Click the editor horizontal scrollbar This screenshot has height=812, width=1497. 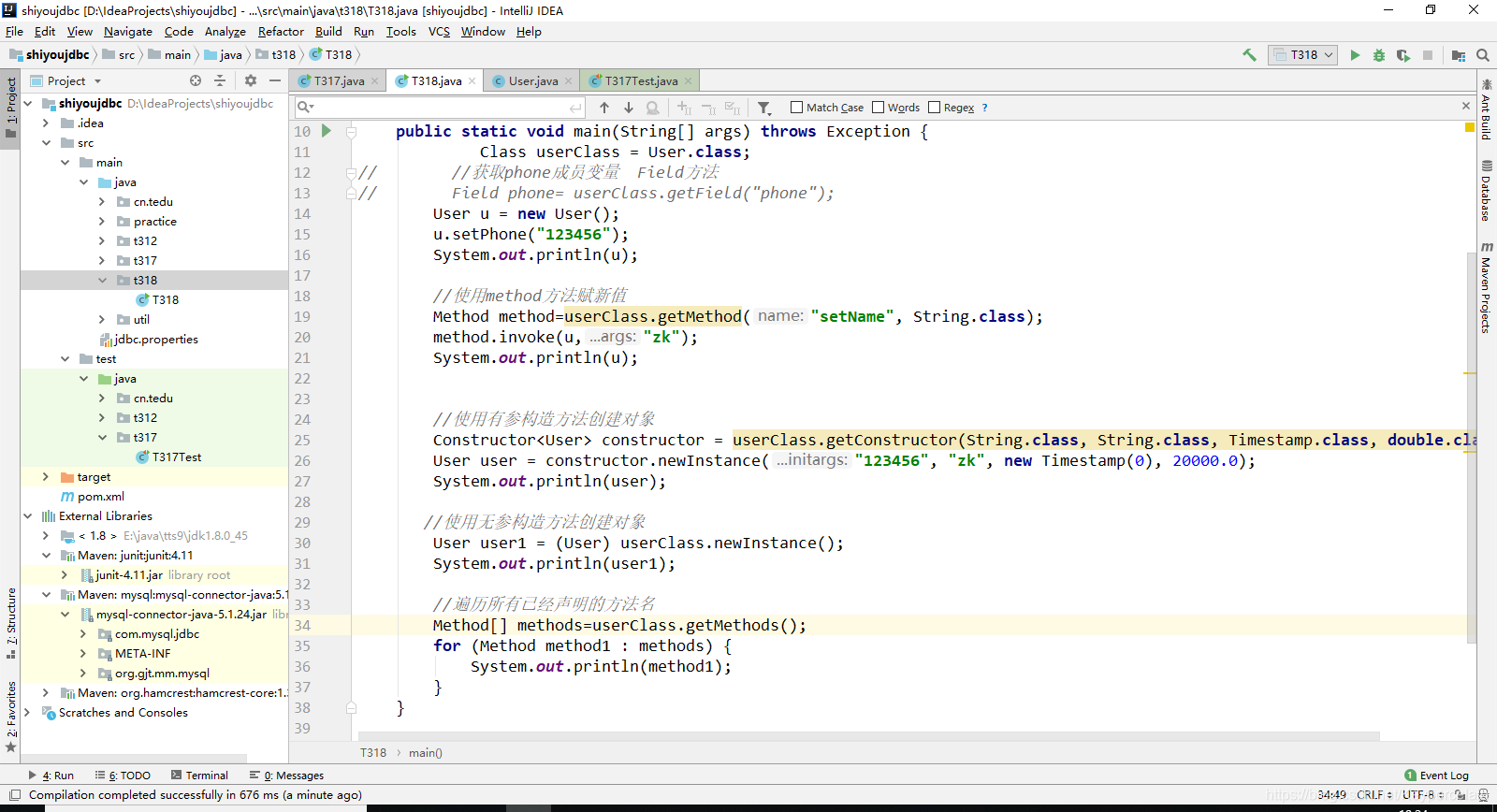pyautogui.click(x=870, y=736)
